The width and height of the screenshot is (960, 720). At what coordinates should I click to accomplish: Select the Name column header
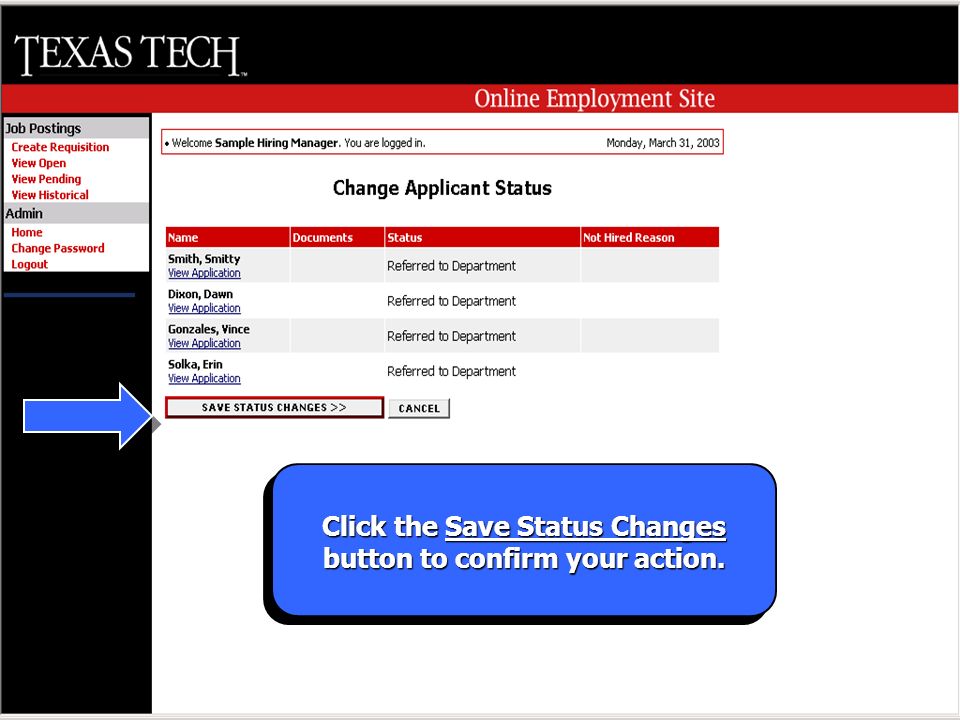pos(227,238)
